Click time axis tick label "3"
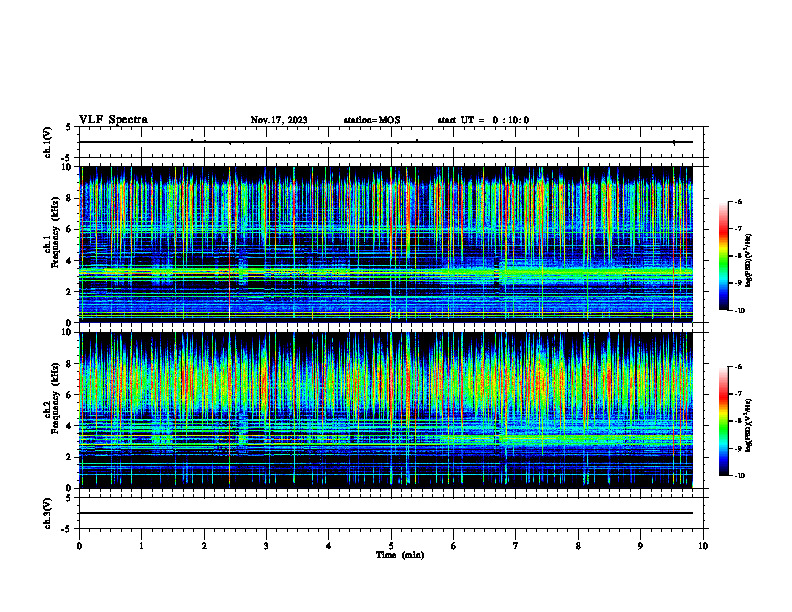792x612 pixels. [x=266, y=546]
